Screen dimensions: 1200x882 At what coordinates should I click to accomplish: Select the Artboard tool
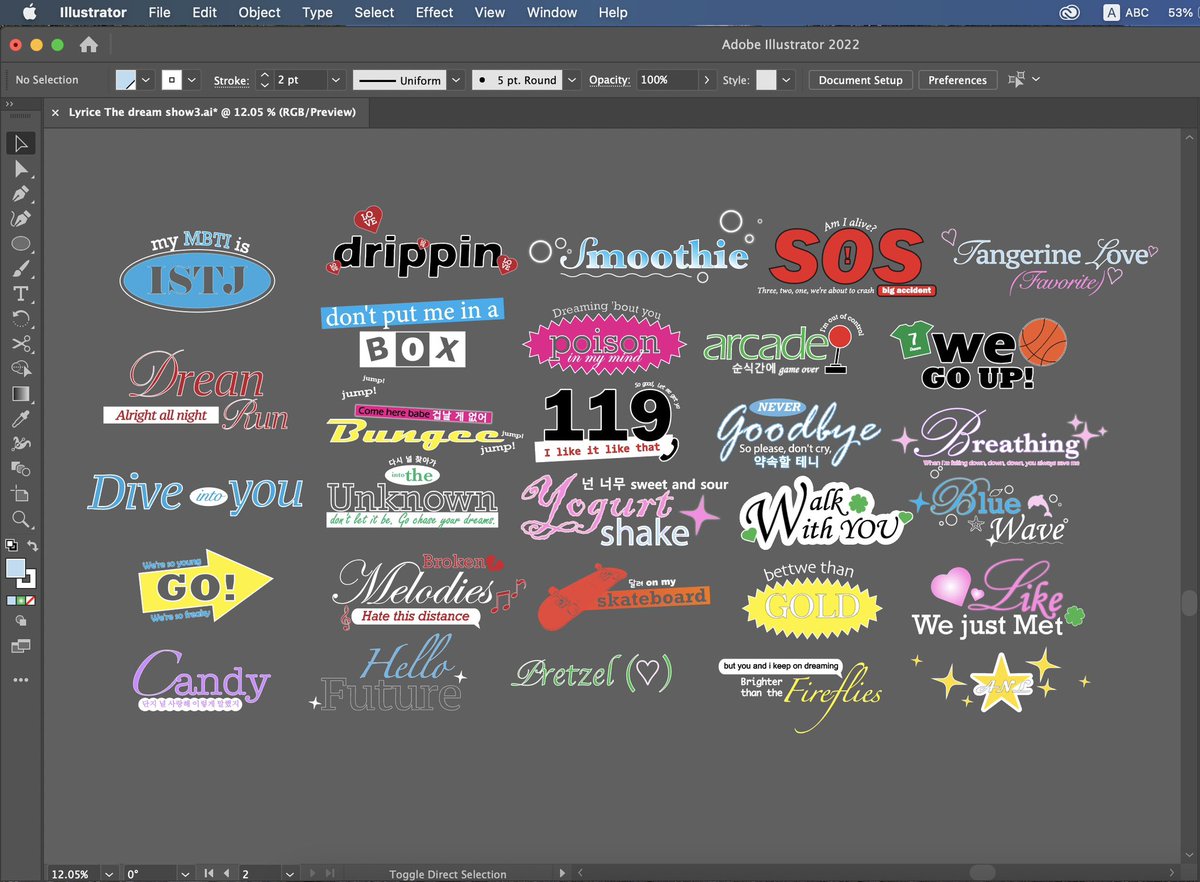click(21, 494)
